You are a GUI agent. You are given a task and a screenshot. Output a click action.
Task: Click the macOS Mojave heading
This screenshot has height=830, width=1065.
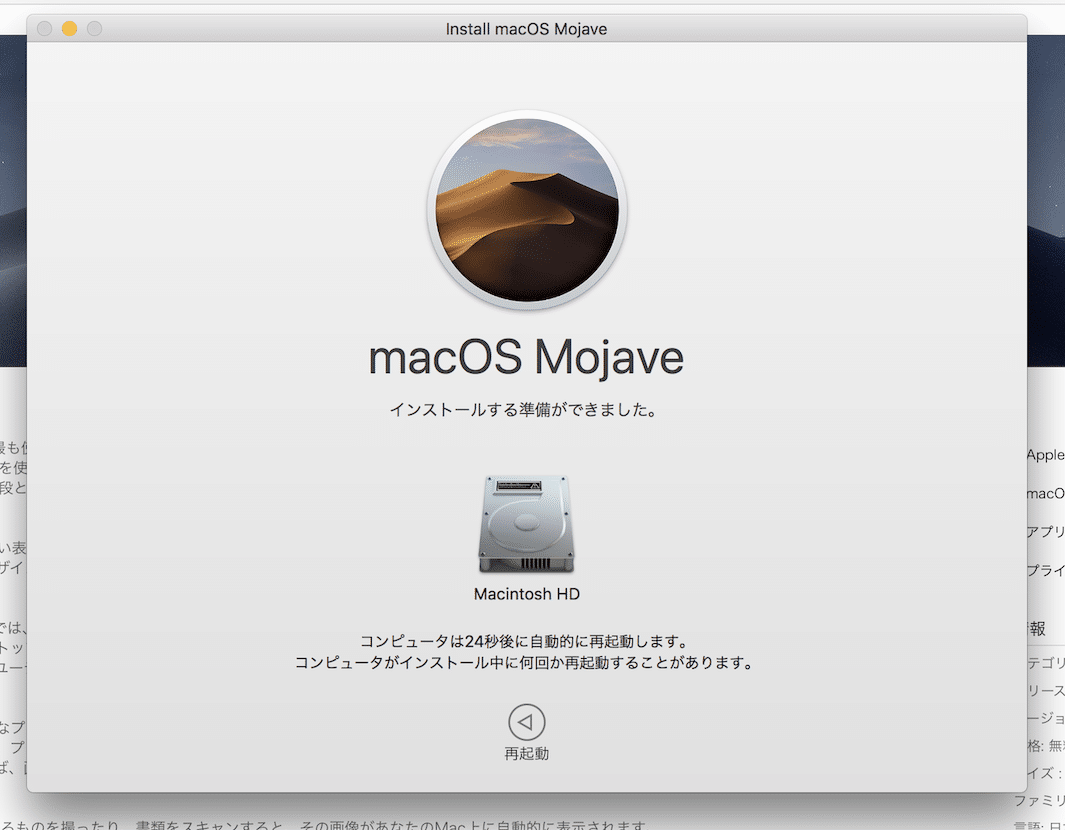526,357
